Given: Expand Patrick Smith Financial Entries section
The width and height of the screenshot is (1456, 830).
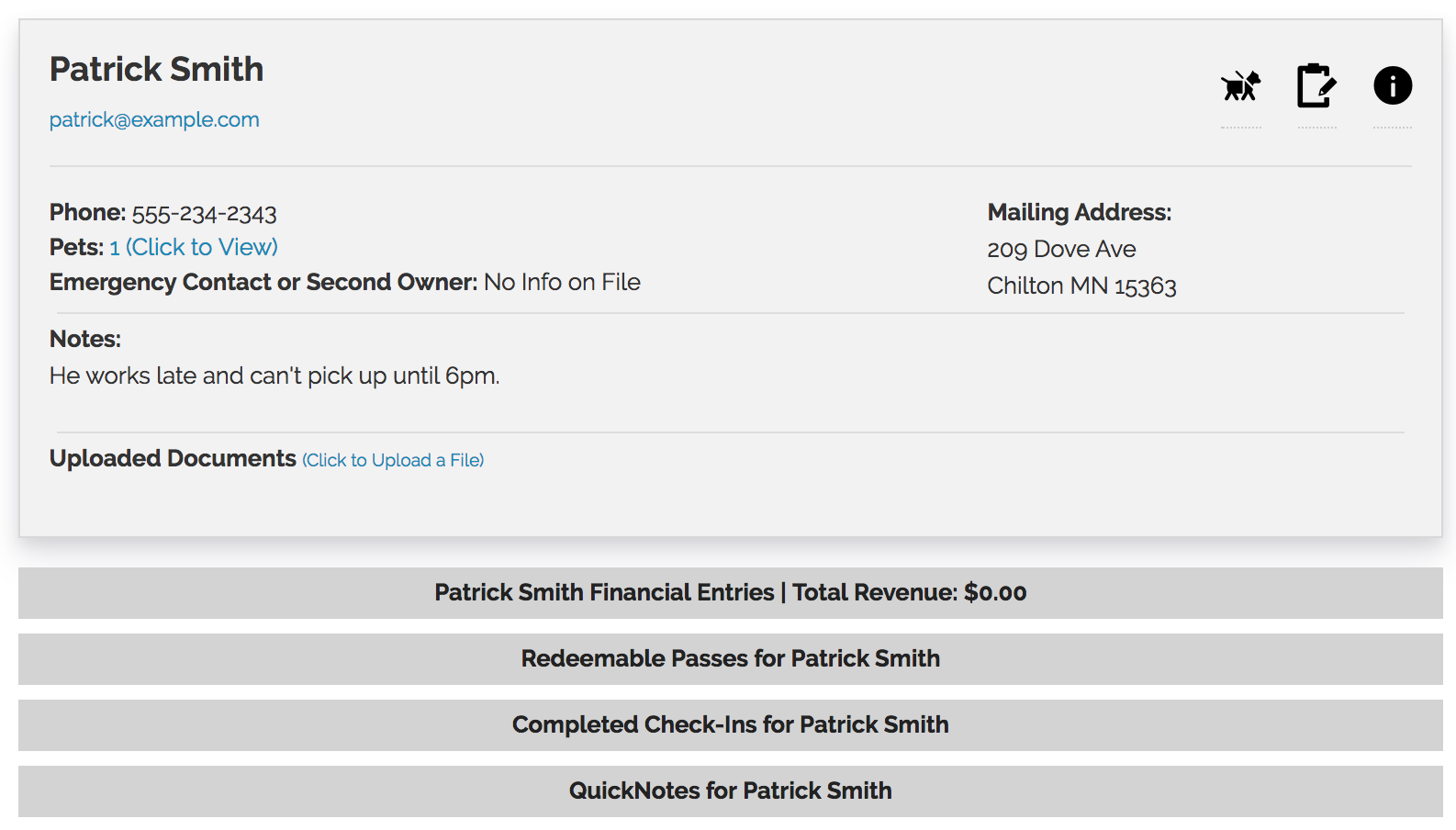Looking at the screenshot, I should tap(731, 593).
